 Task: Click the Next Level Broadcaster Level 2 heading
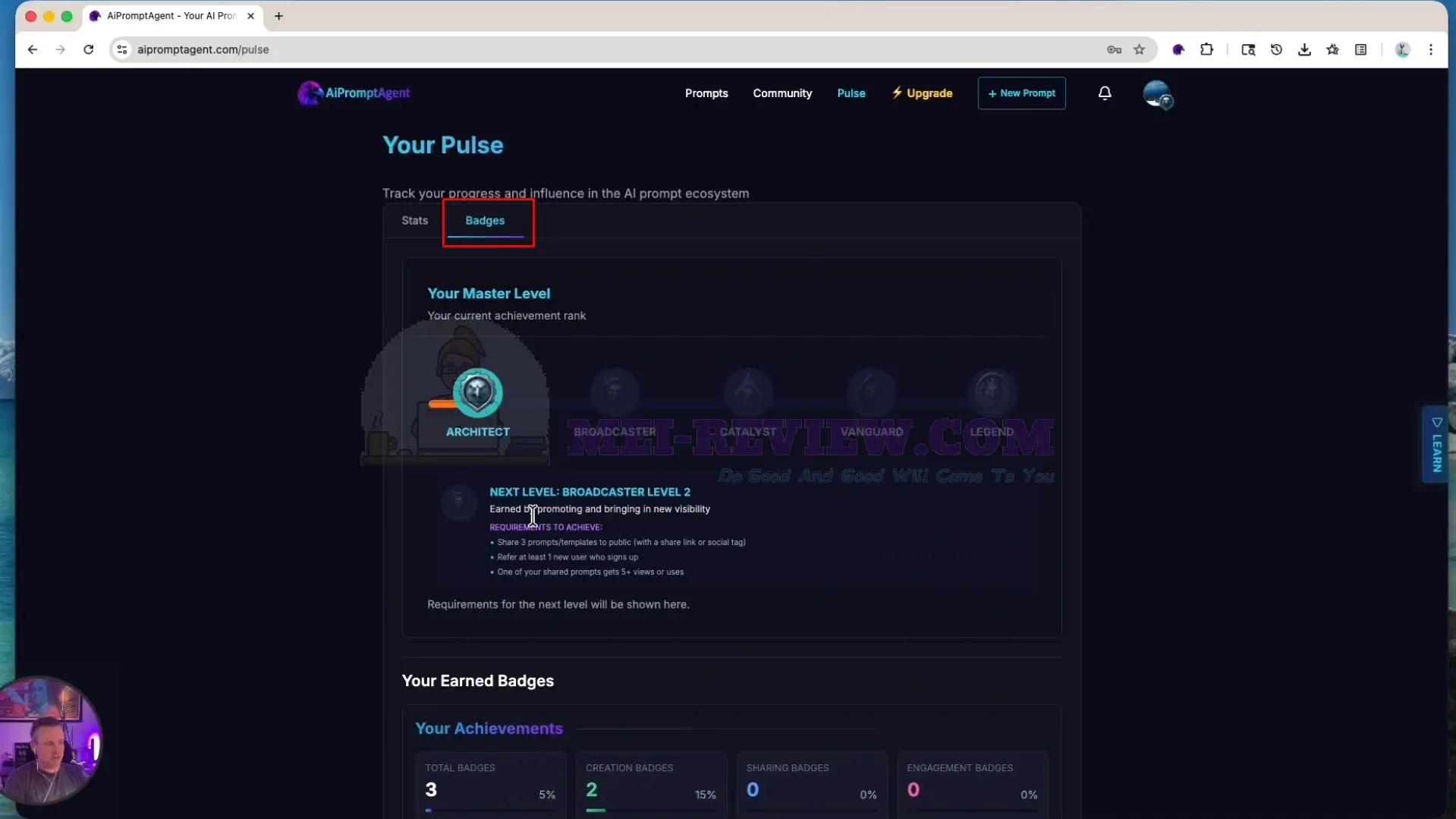(x=590, y=492)
